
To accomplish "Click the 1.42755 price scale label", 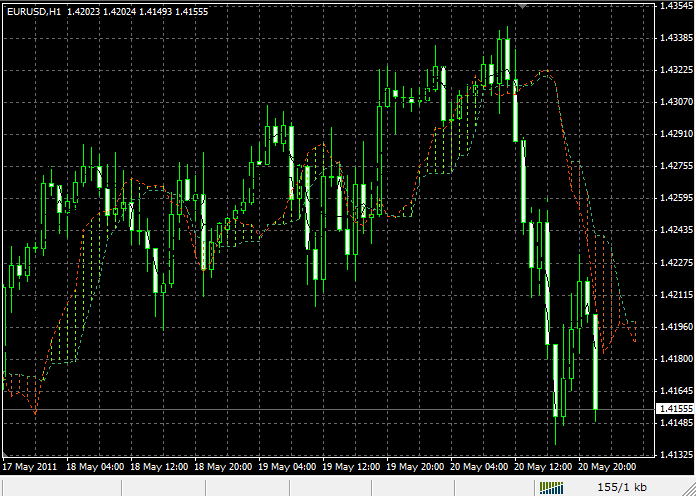I will [676, 166].
